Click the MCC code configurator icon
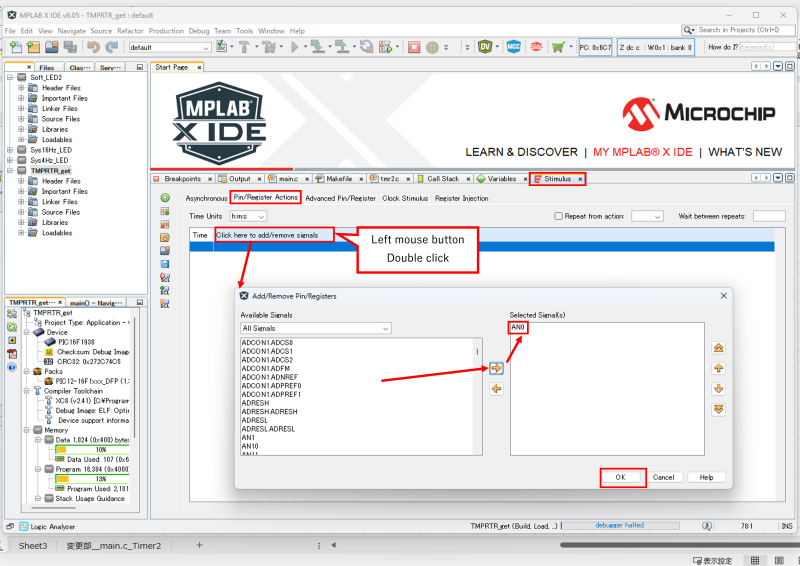 coord(513,47)
